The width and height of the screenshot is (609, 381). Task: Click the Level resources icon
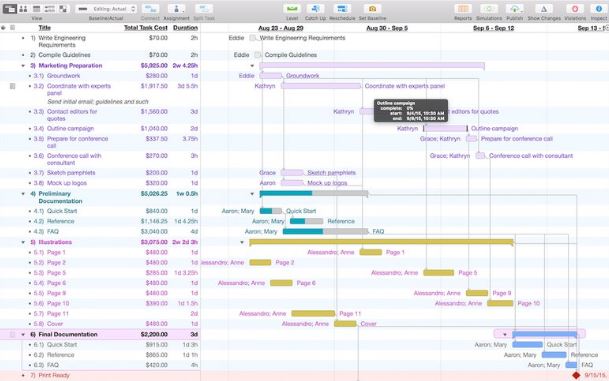pos(292,9)
